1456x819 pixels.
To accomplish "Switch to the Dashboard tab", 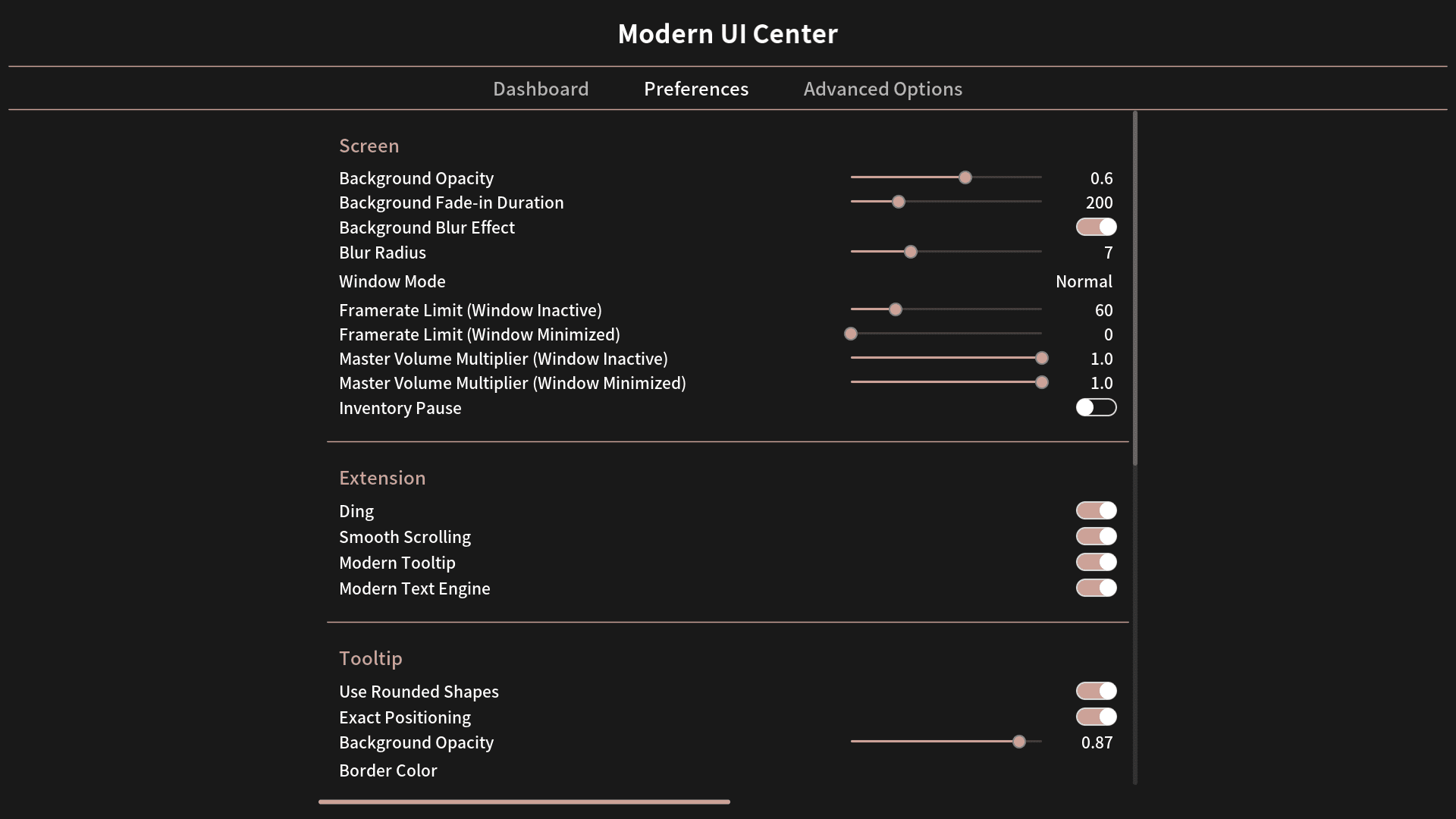I will click(540, 88).
